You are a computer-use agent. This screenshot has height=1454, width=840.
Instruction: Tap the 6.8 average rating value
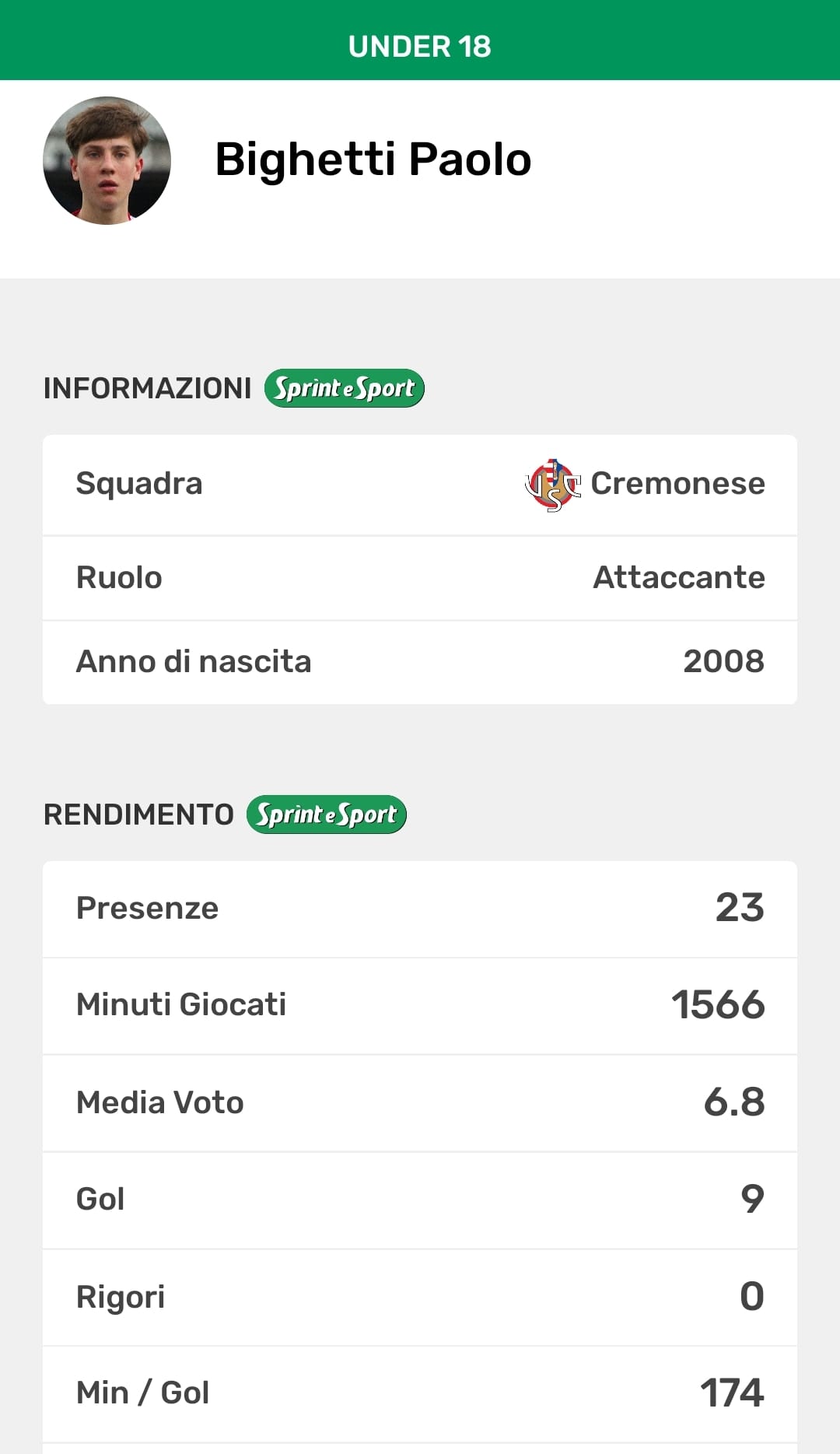(x=734, y=1102)
